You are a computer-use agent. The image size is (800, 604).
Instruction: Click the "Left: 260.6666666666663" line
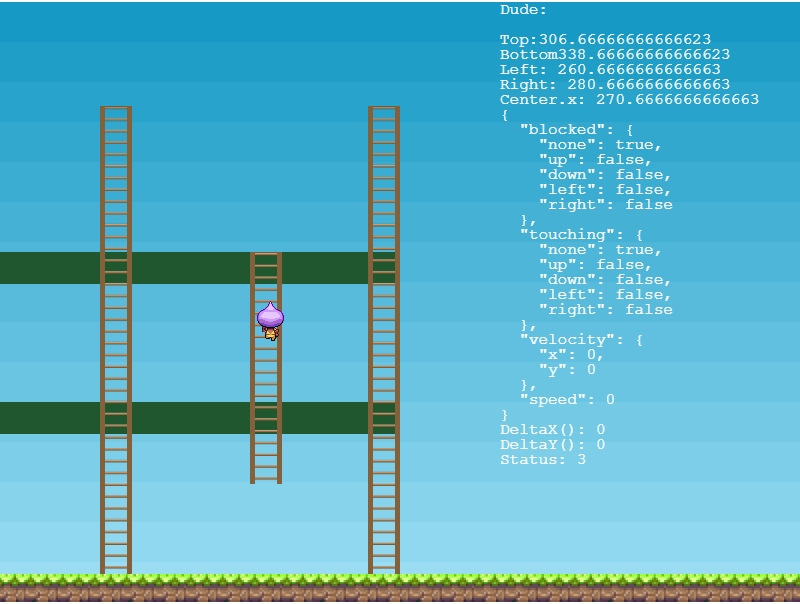(x=610, y=69)
